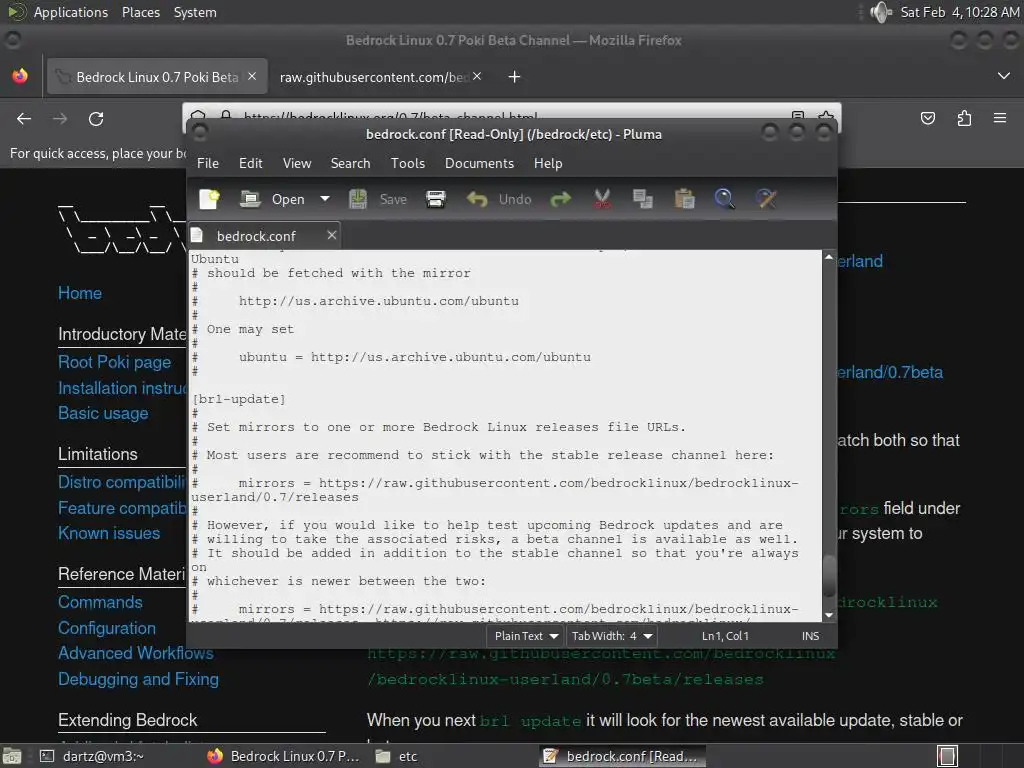Open the Commands link in Reference Material
The width and height of the screenshot is (1024, 768).
100,602
